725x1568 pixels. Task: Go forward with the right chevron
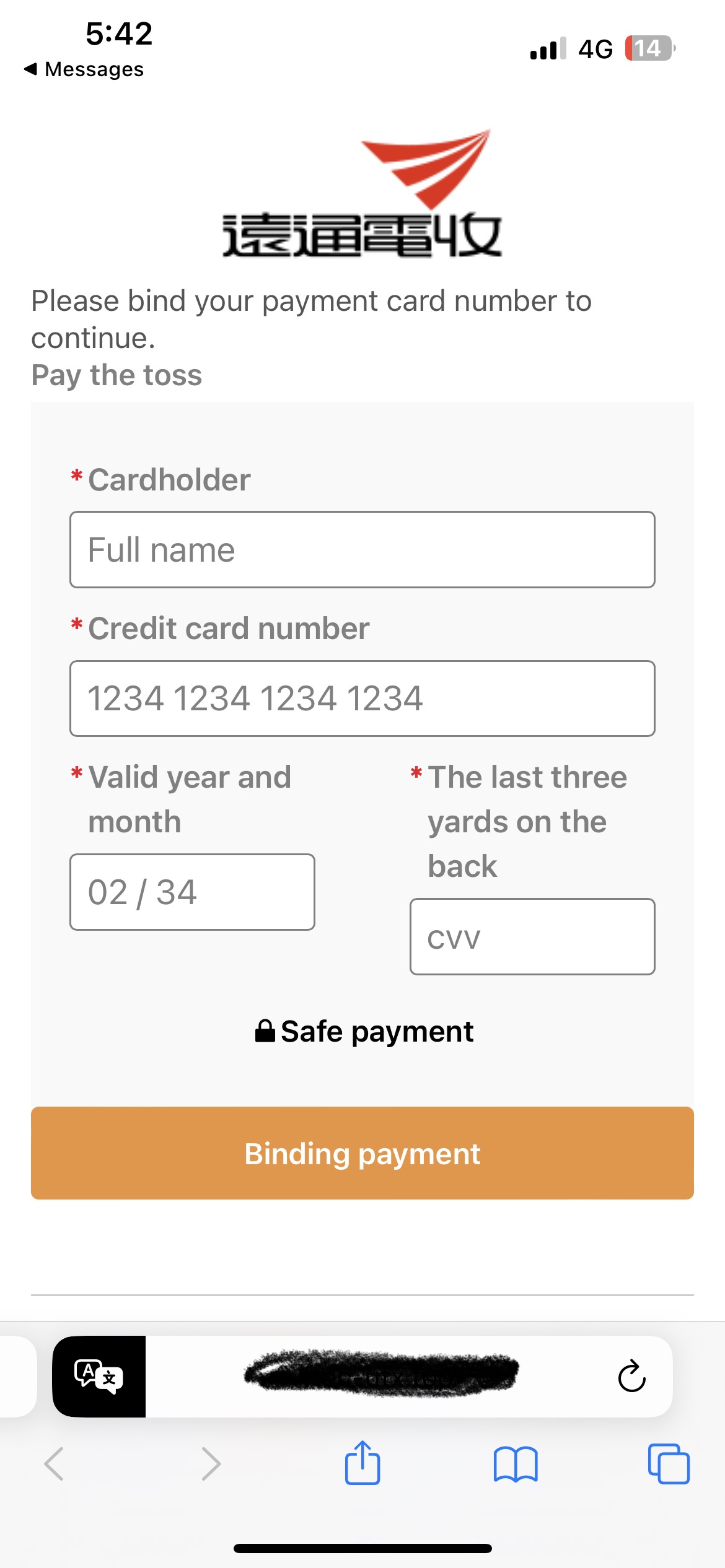[211, 1464]
